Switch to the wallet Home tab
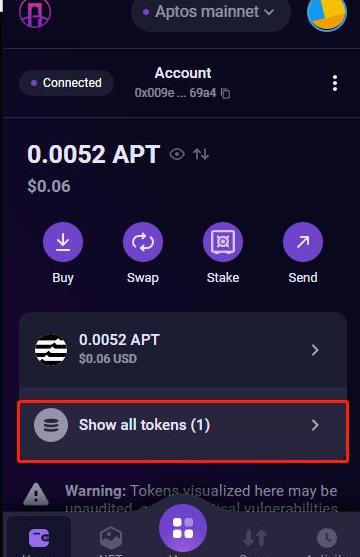 39,538
